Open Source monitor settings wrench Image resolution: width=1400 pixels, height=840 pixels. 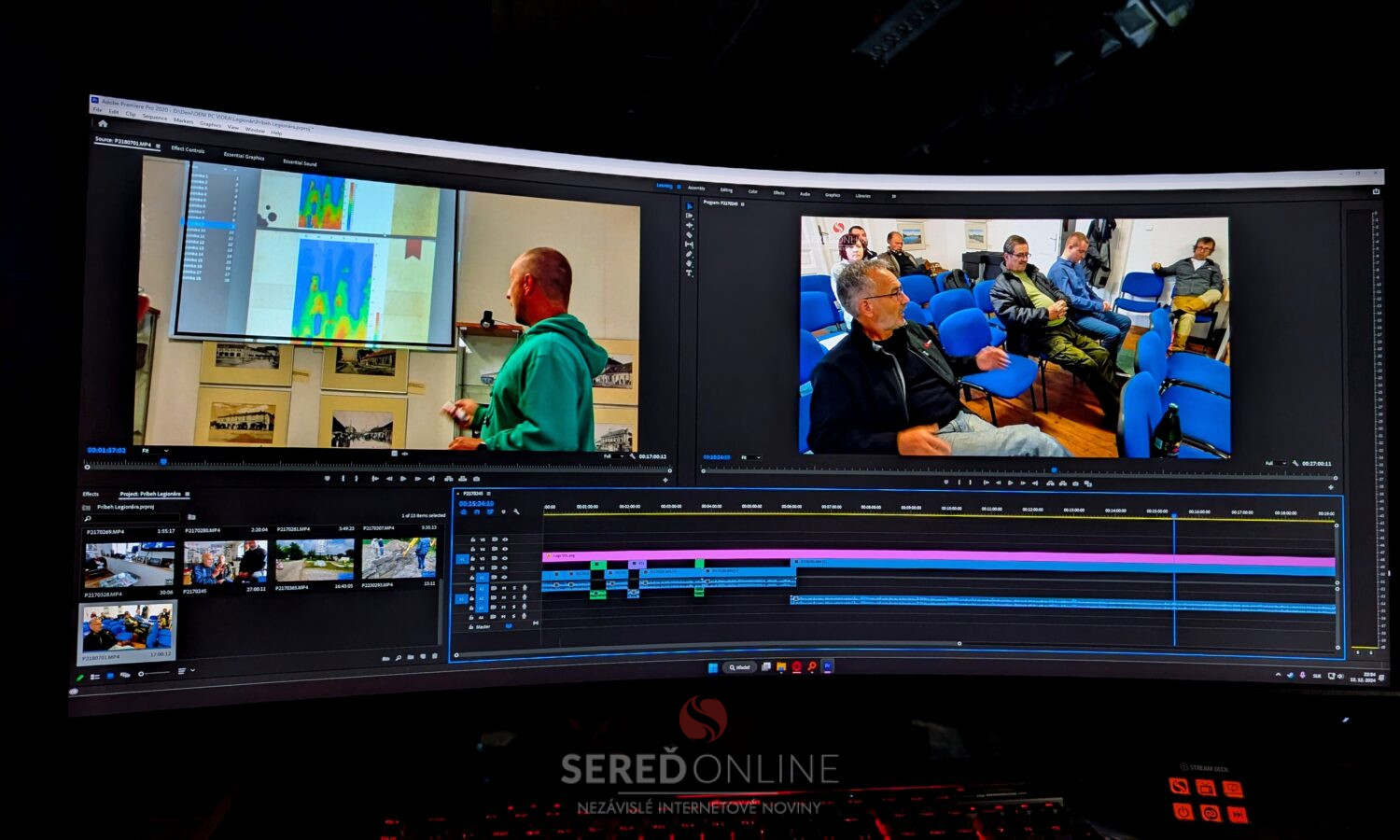click(x=633, y=456)
